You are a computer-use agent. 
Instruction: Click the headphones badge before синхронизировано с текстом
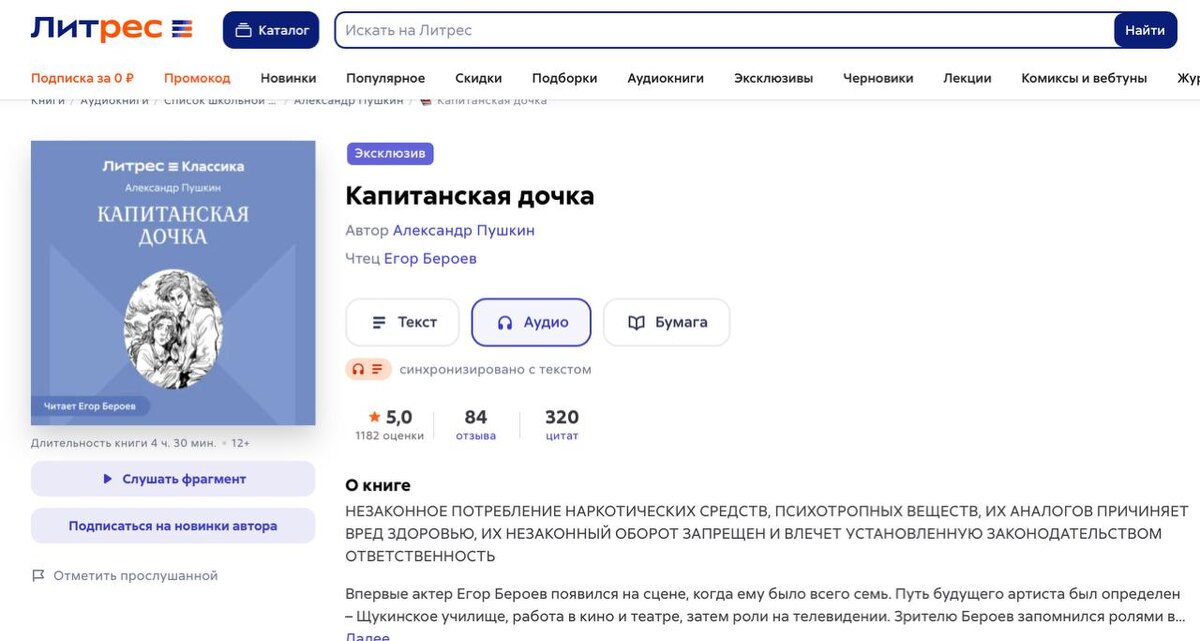pos(360,368)
